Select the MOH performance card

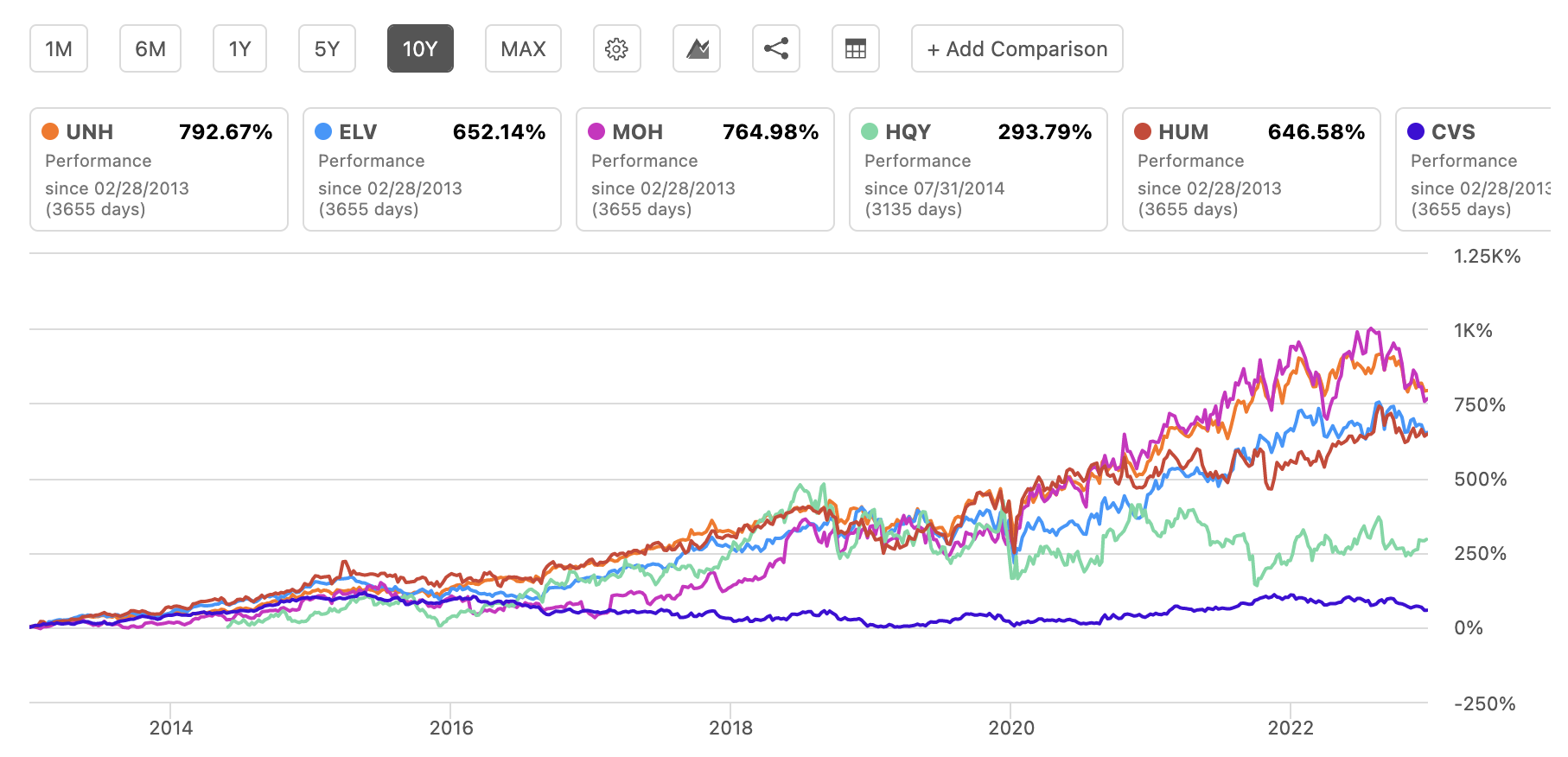click(705, 169)
